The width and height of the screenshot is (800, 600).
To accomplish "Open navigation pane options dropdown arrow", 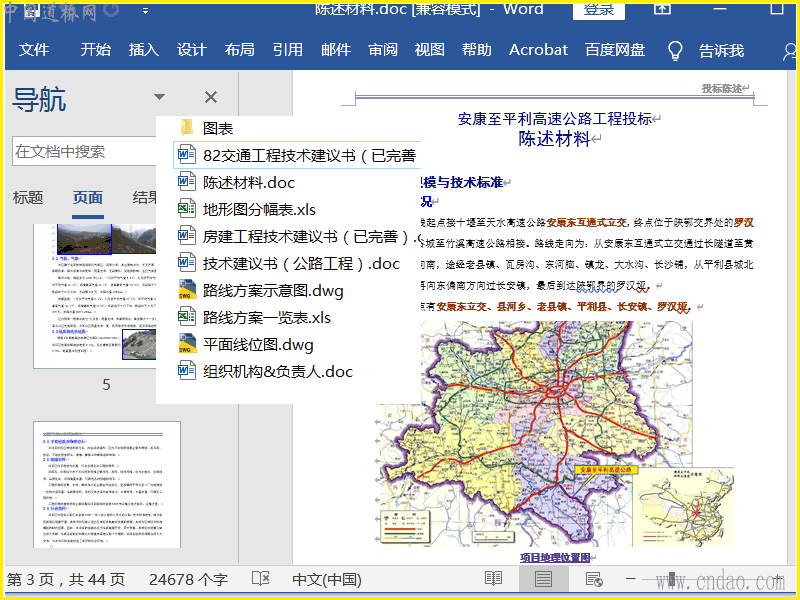I will [x=159, y=97].
